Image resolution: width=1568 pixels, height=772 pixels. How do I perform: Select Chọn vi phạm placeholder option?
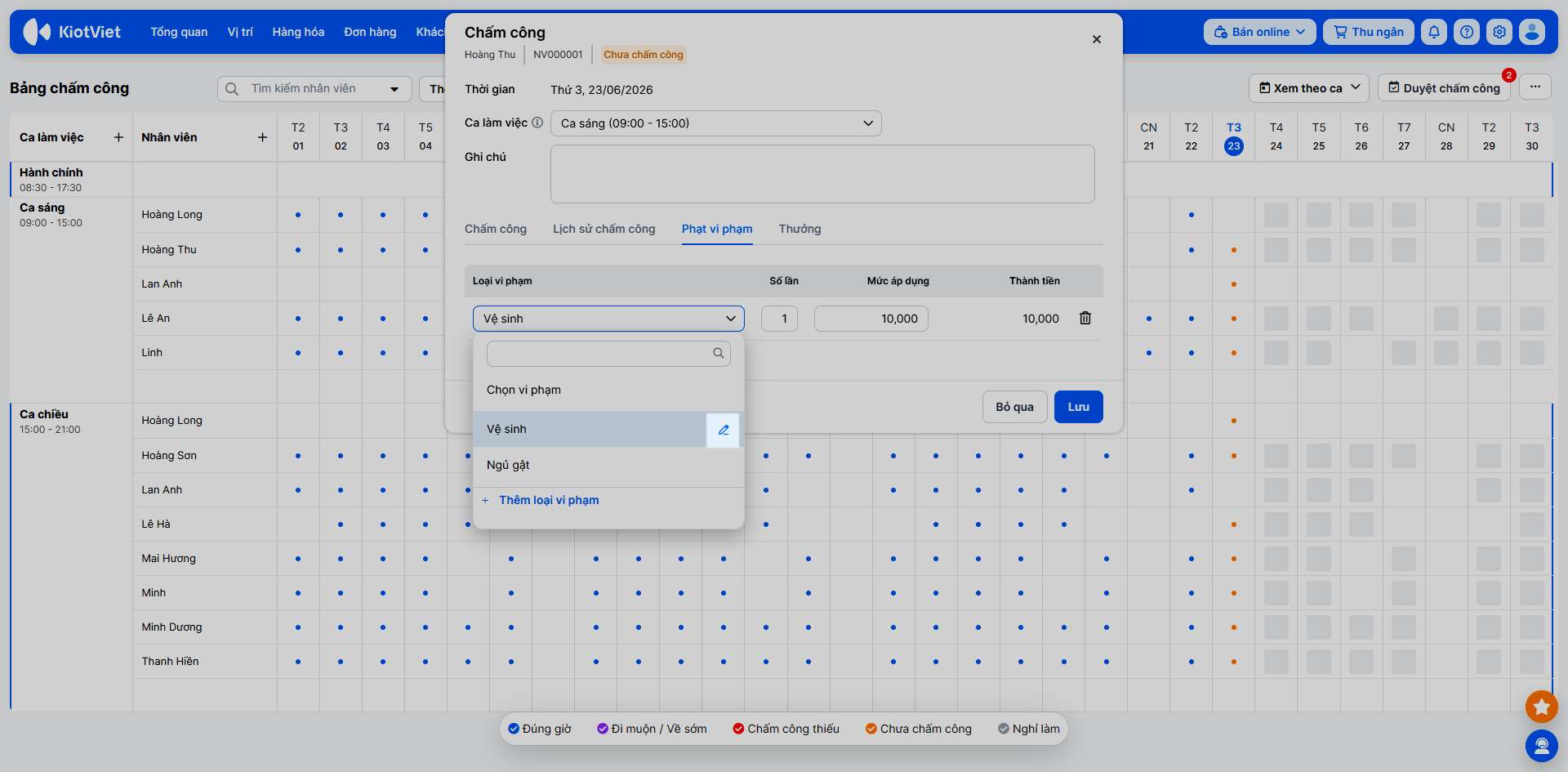tap(608, 390)
